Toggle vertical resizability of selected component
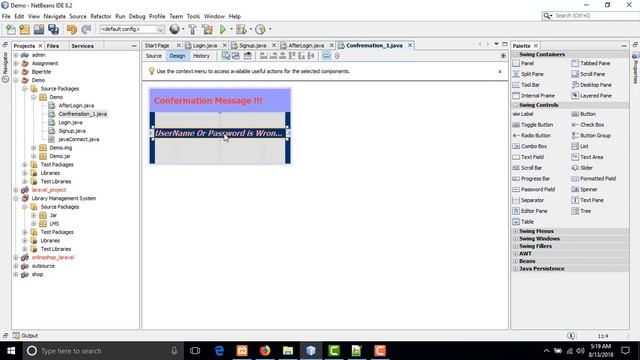The height and width of the screenshot is (360, 640). (x=337, y=56)
